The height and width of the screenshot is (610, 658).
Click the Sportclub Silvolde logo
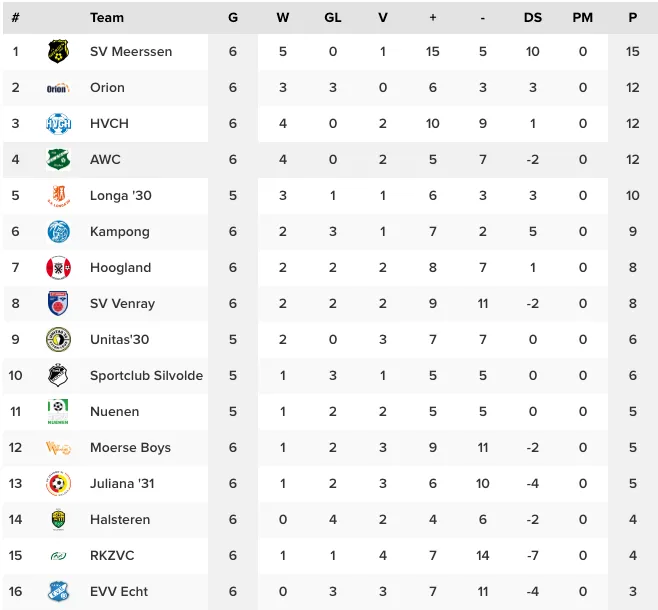[58, 376]
